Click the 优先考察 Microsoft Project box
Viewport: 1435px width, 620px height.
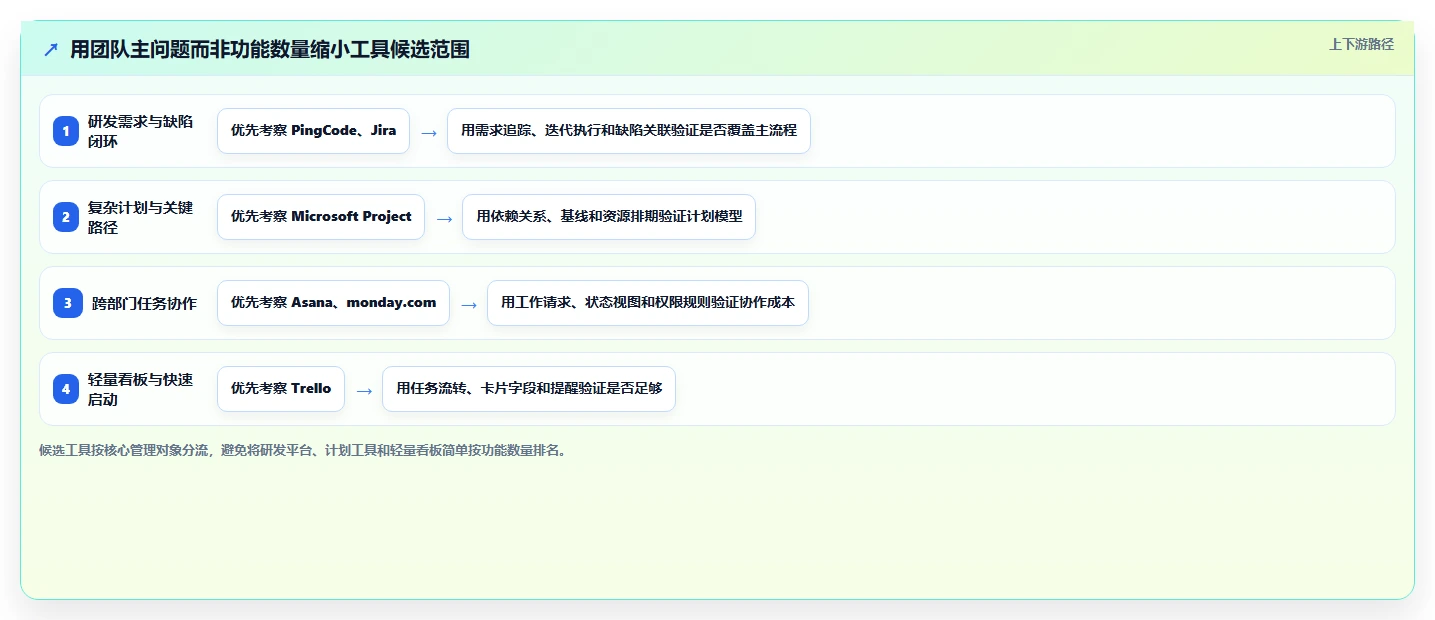(321, 217)
